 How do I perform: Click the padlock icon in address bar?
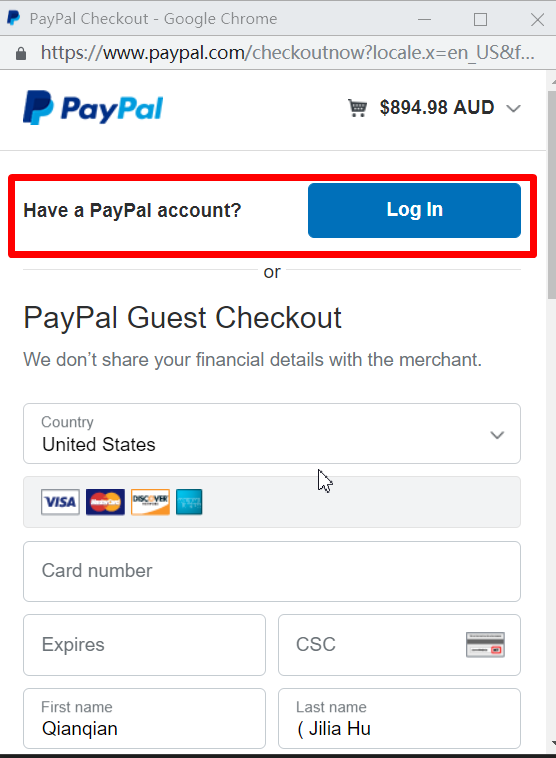point(21,53)
